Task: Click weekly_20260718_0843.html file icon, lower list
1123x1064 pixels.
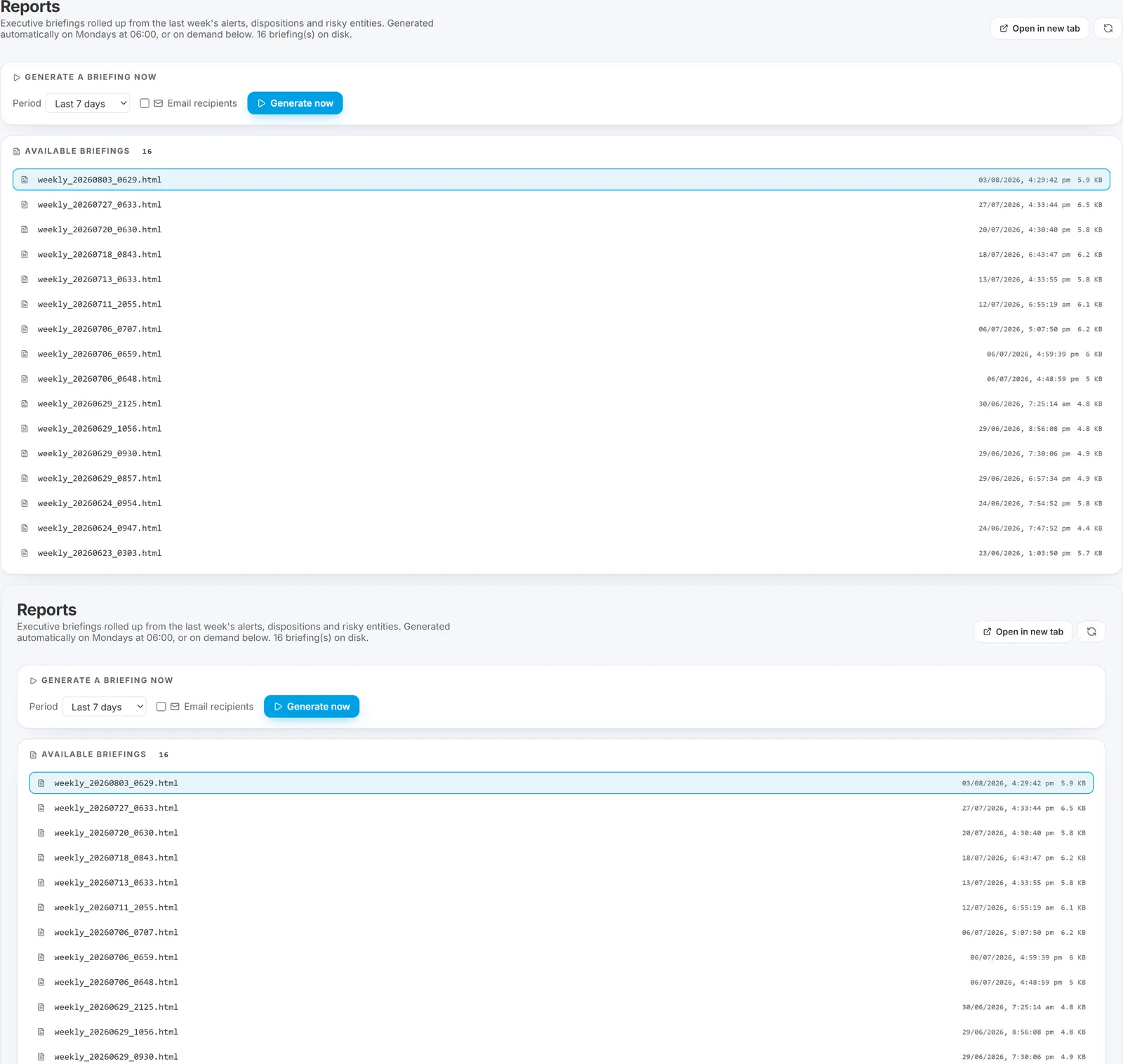Action: click(x=41, y=858)
